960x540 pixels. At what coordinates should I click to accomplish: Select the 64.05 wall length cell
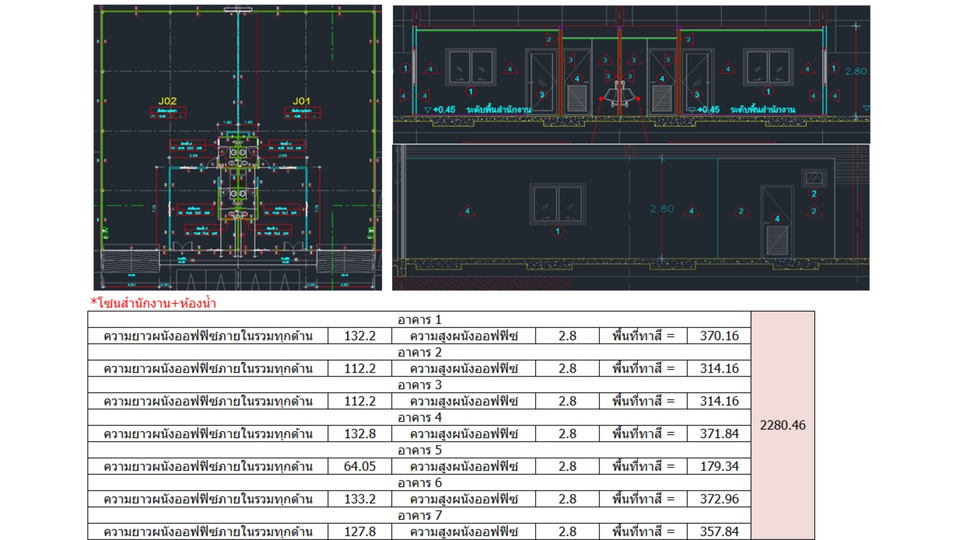[360, 466]
